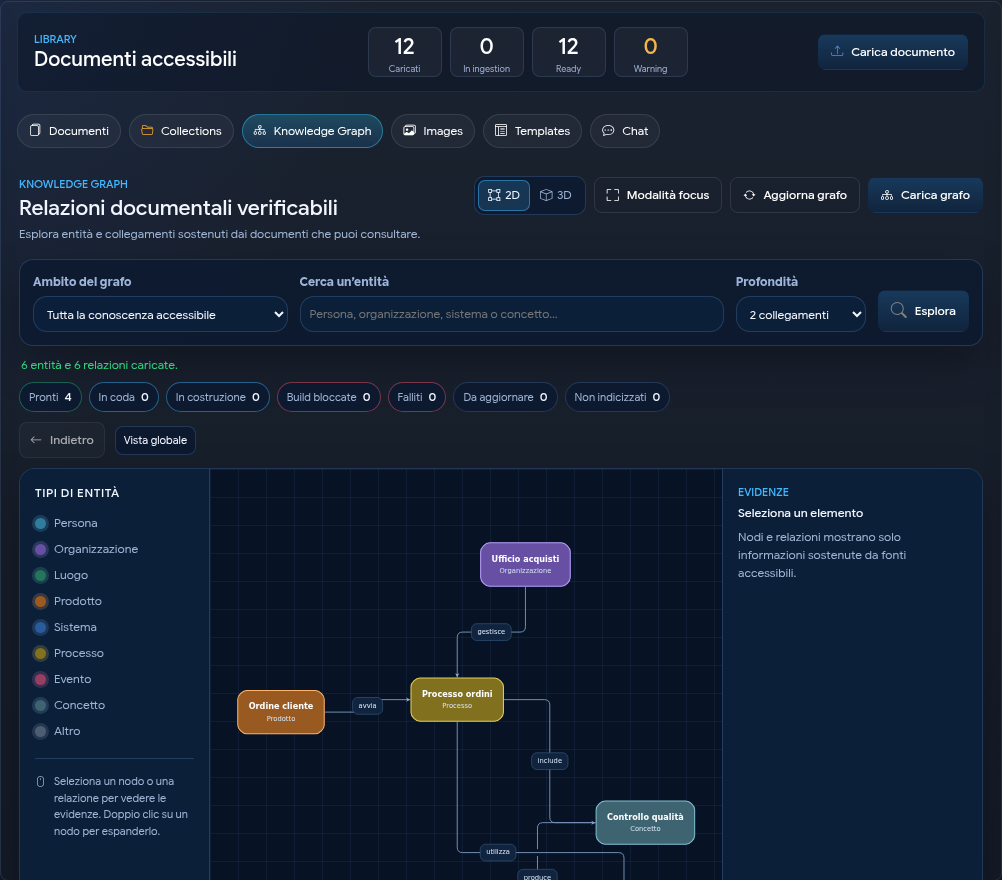Click the Organizzazione purple color swatch
The width and height of the screenshot is (1002, 881).
point(40,549)
